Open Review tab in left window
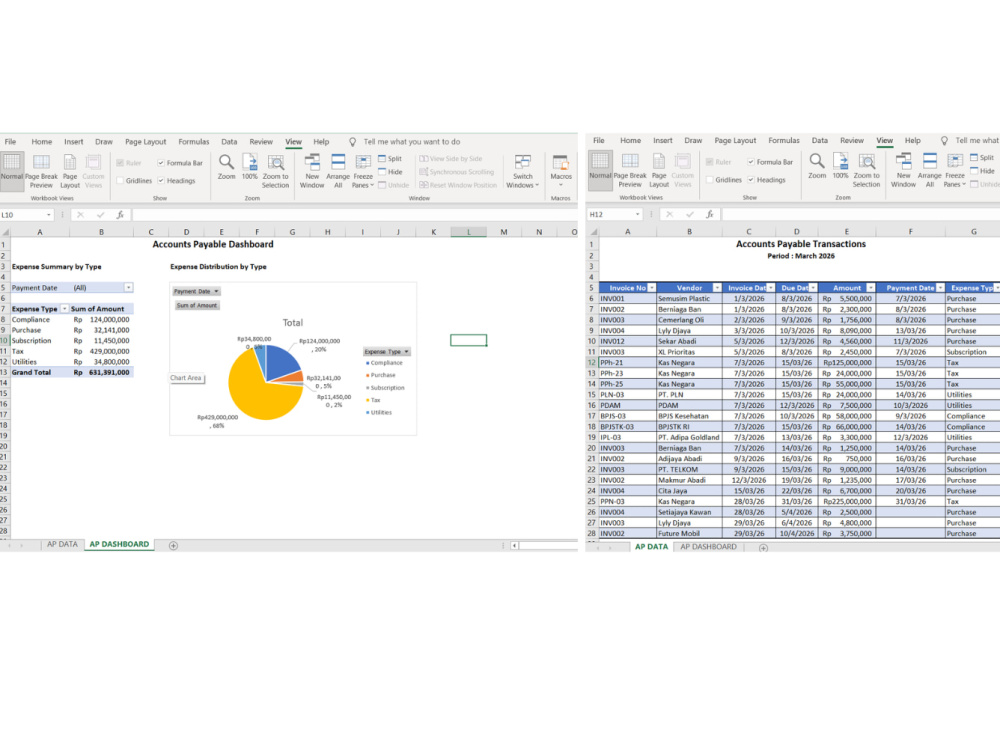The width and height of the screenshot is (1000, 750). (x=261, y=142)
